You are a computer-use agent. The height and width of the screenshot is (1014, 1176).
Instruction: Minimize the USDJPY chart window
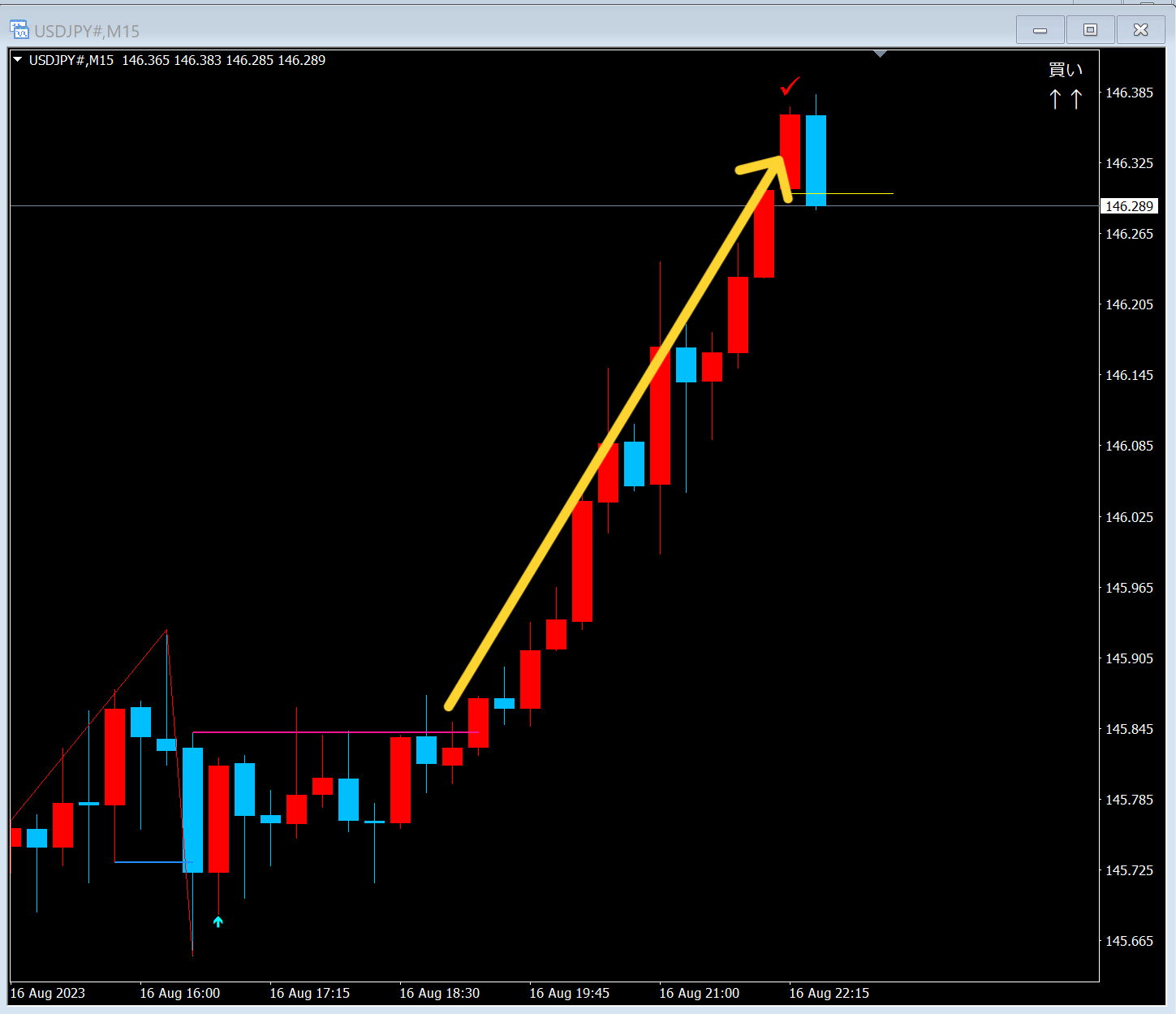coord(1040,30)
